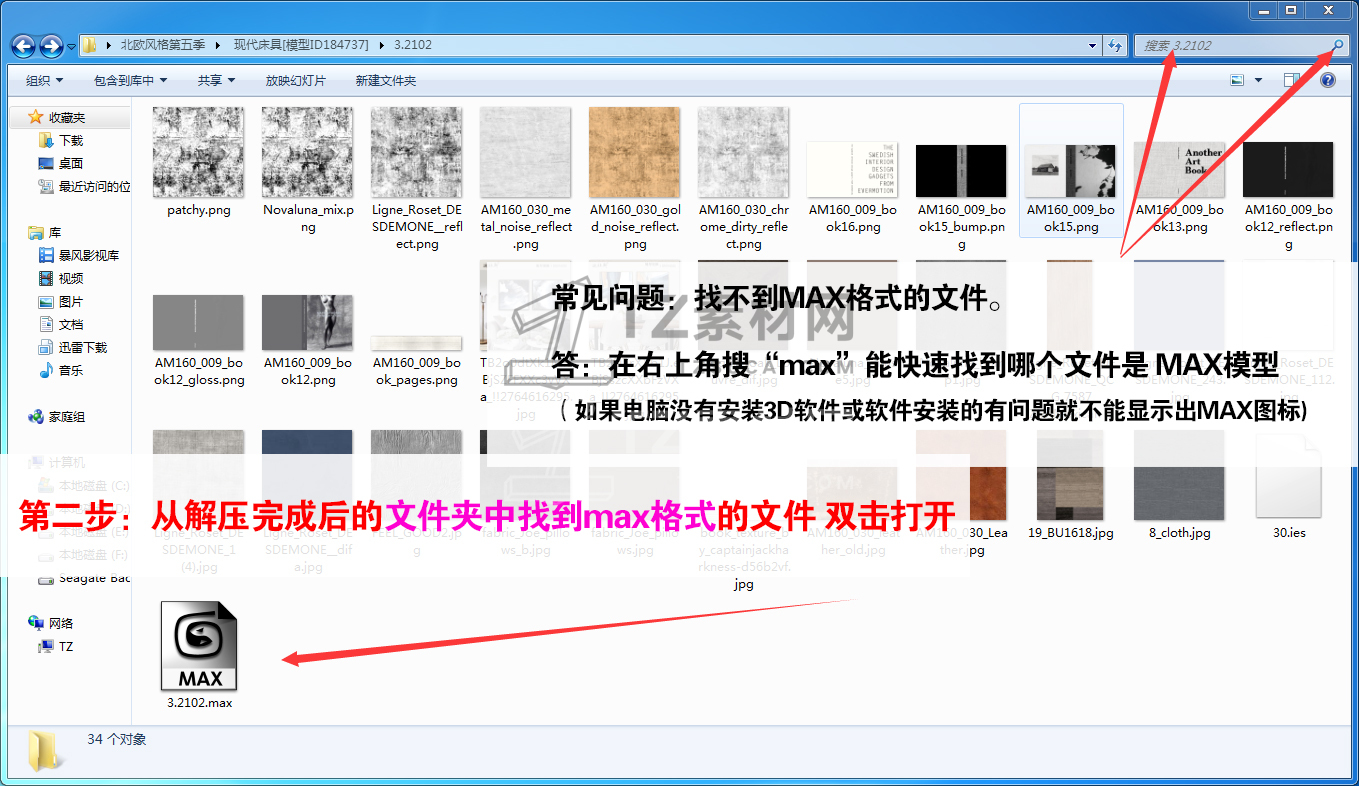
Task: Select the AM160_009_book16.png thumbnail
Action: click(853, 171)
